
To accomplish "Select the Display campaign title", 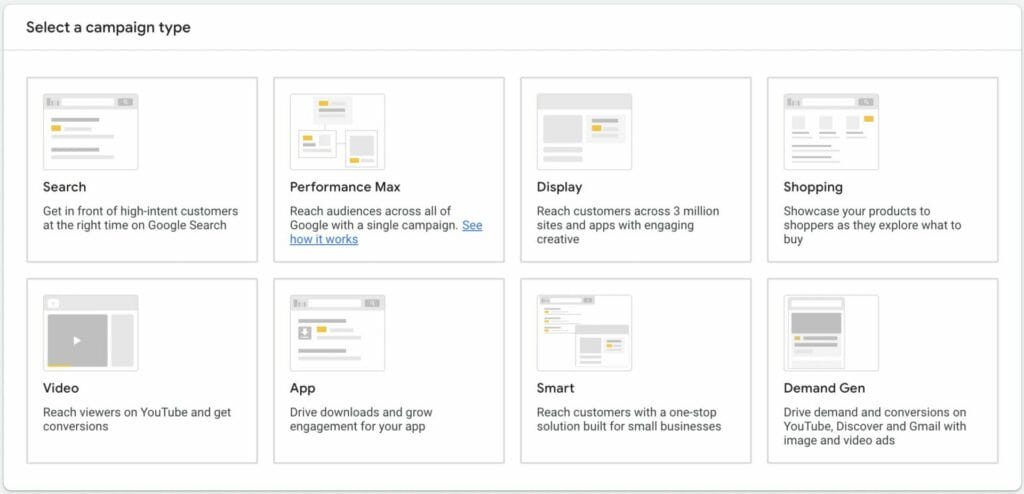I will (559, 188).
